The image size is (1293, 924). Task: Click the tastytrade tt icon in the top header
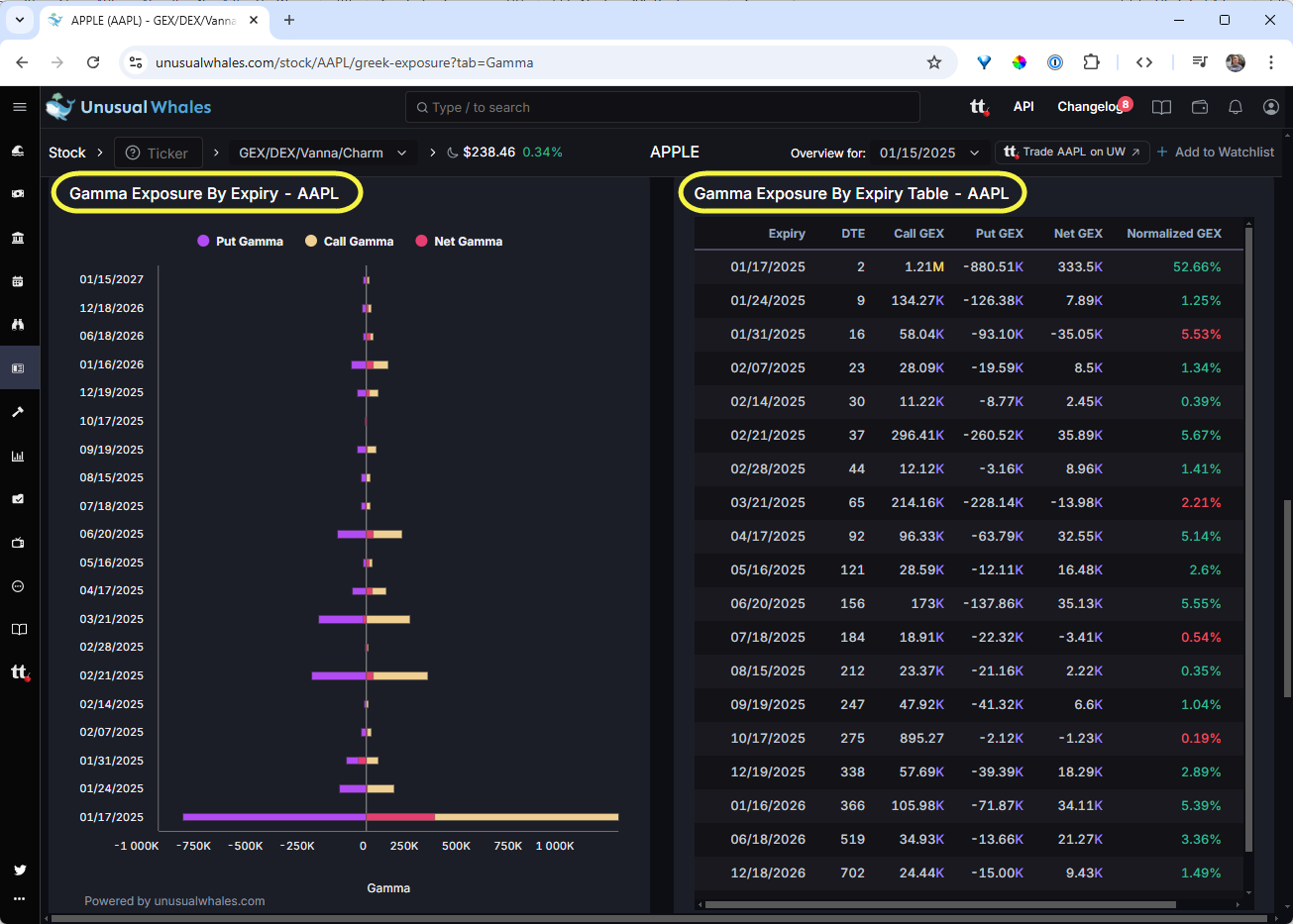tap(979, 107)
